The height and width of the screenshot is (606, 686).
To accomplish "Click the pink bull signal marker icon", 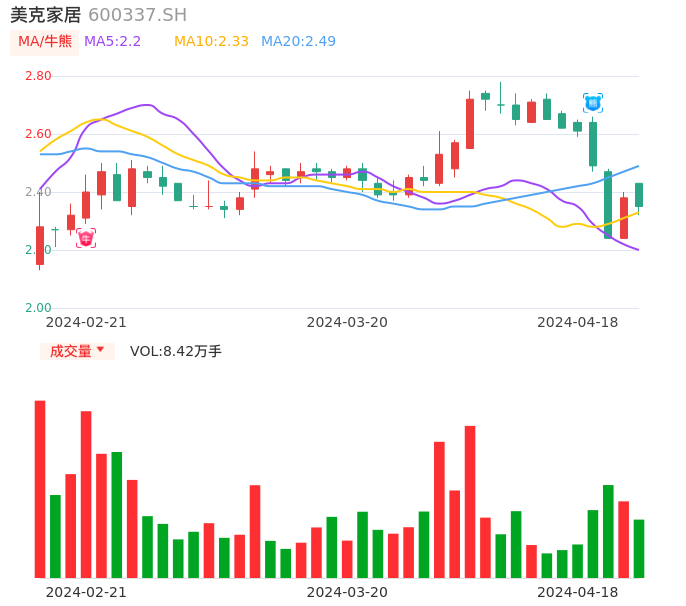I will (86, 238).
